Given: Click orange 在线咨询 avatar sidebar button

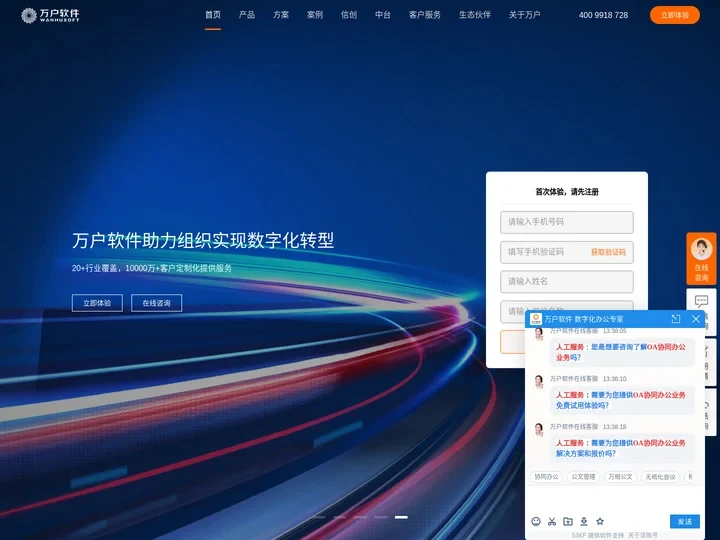Looking at the screenshot, I should (x=701, y=259).
